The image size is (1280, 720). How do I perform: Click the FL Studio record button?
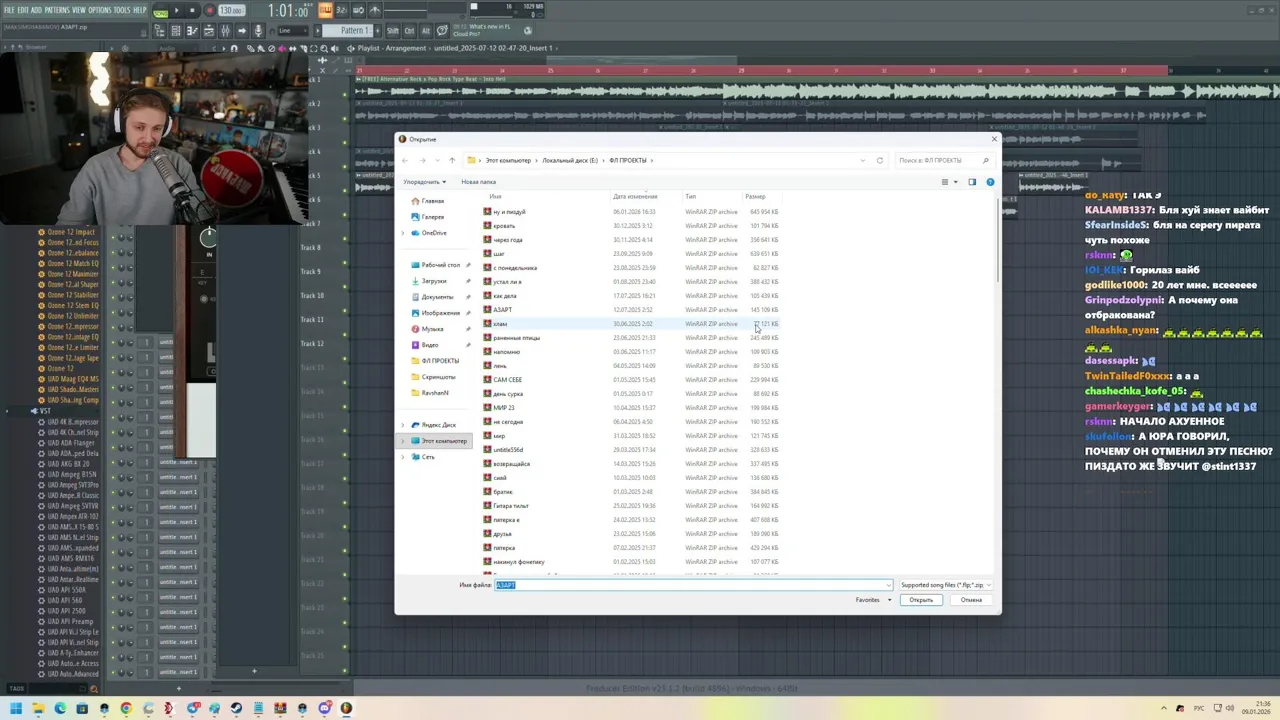[x=210, y=10]
